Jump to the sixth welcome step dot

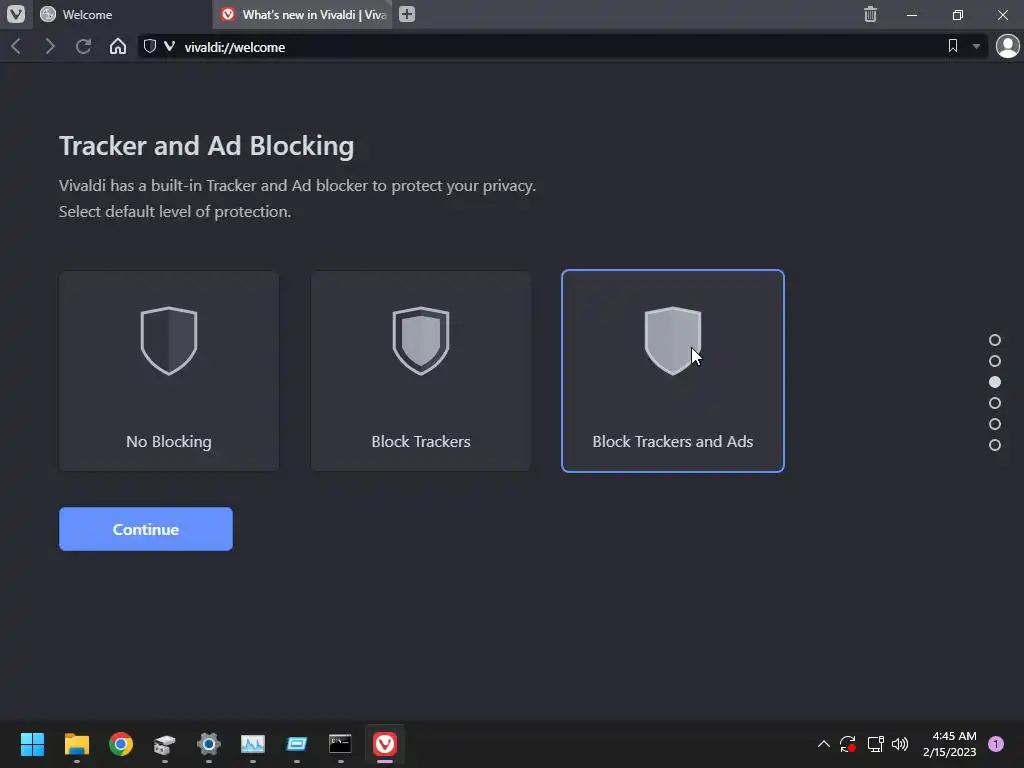995,445
